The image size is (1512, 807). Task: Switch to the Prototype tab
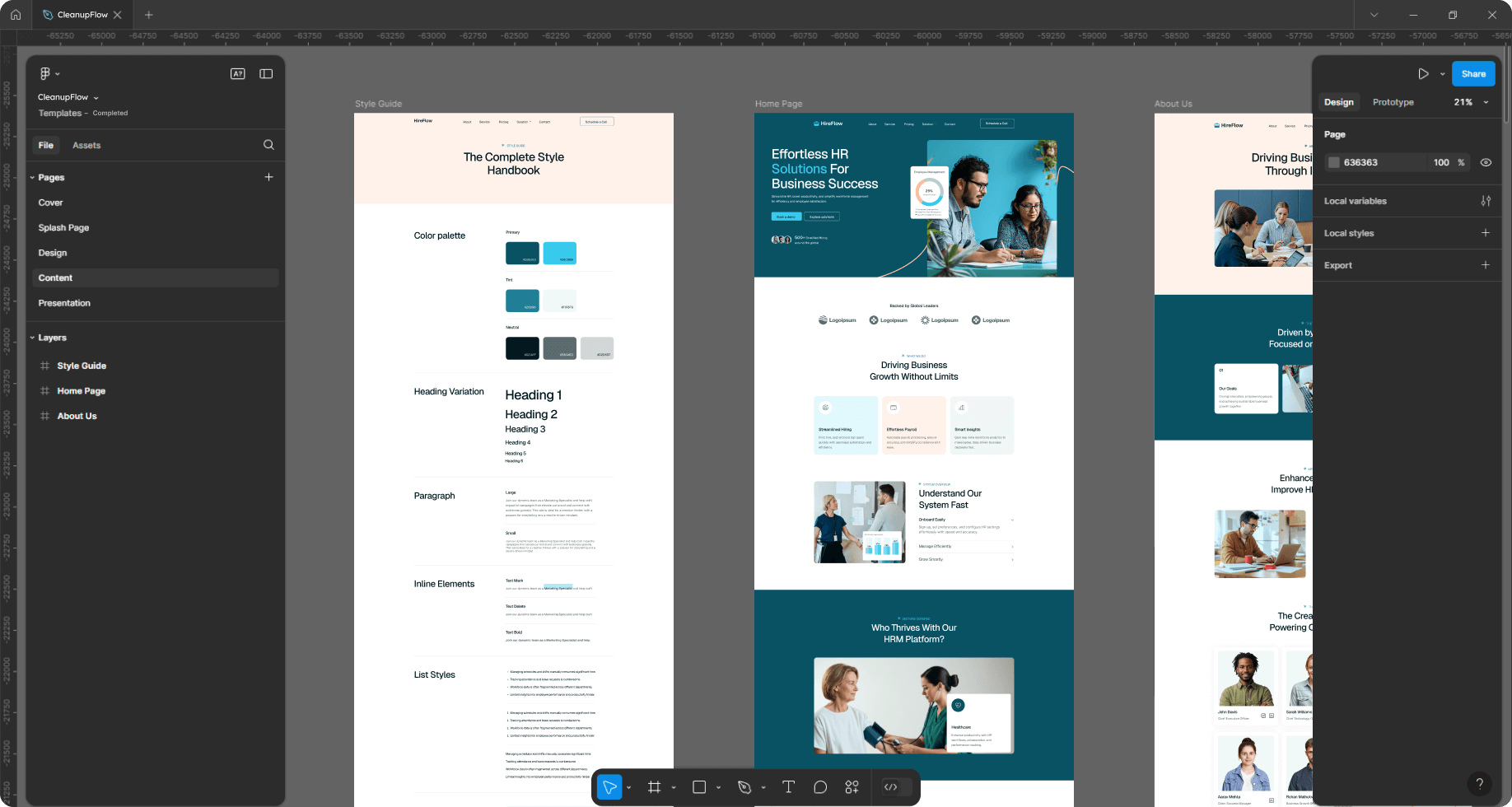click(x=1393, y=101)
